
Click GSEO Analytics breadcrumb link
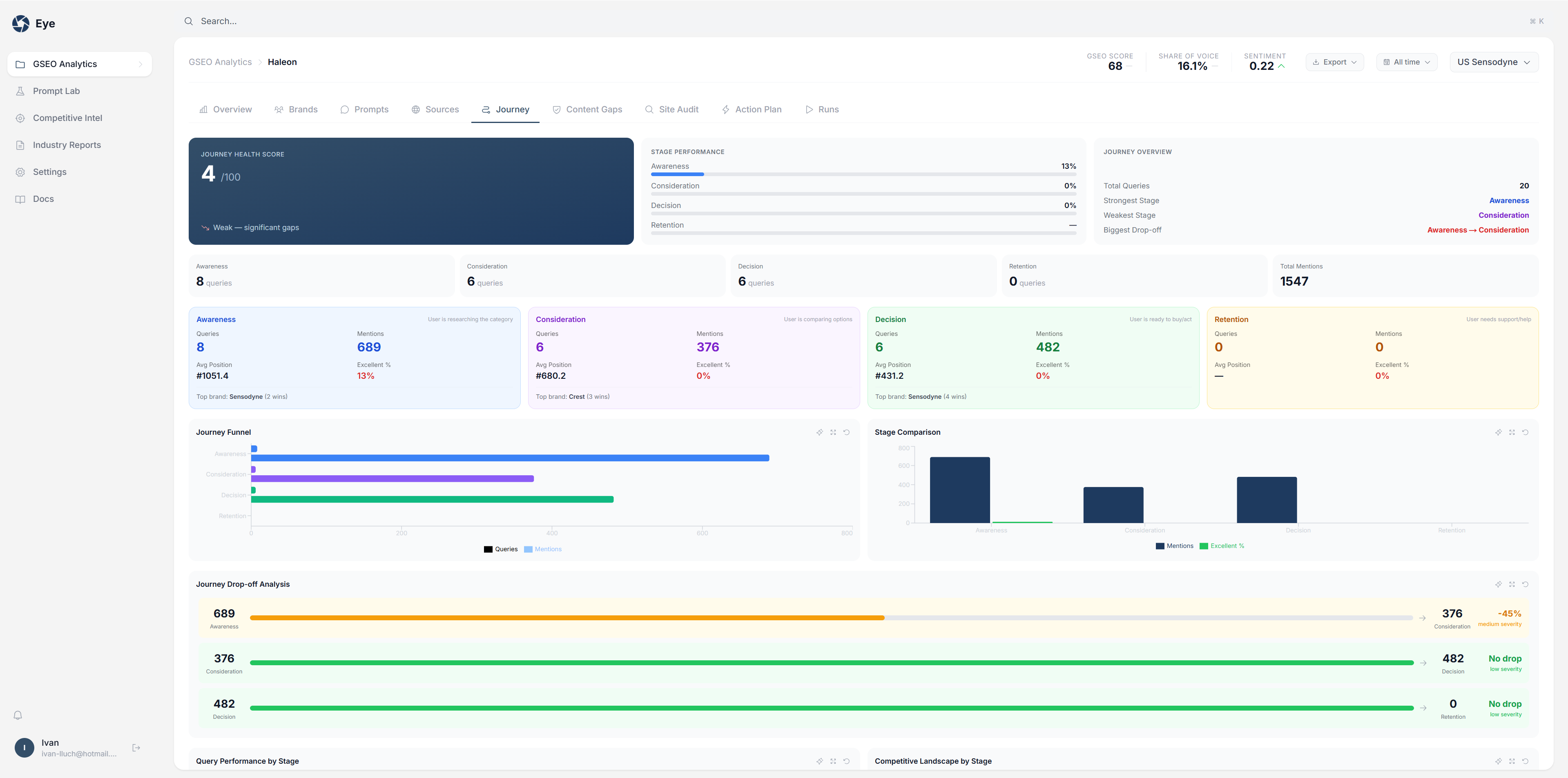(x=220, y=62)
